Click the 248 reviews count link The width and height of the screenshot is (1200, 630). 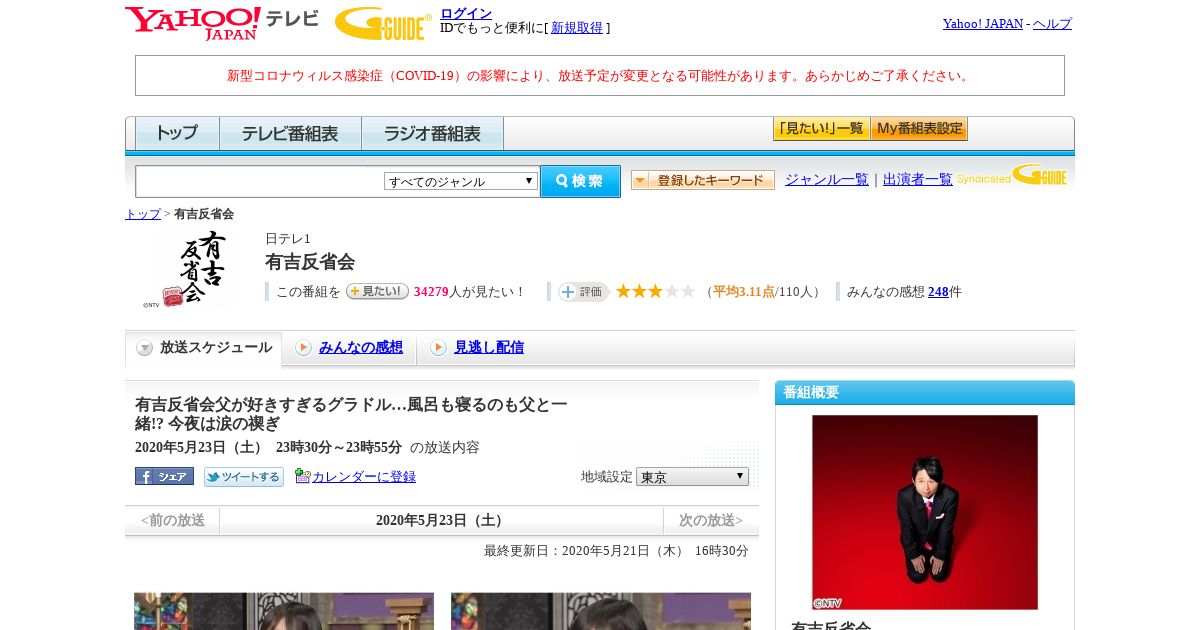click(938, 292)
